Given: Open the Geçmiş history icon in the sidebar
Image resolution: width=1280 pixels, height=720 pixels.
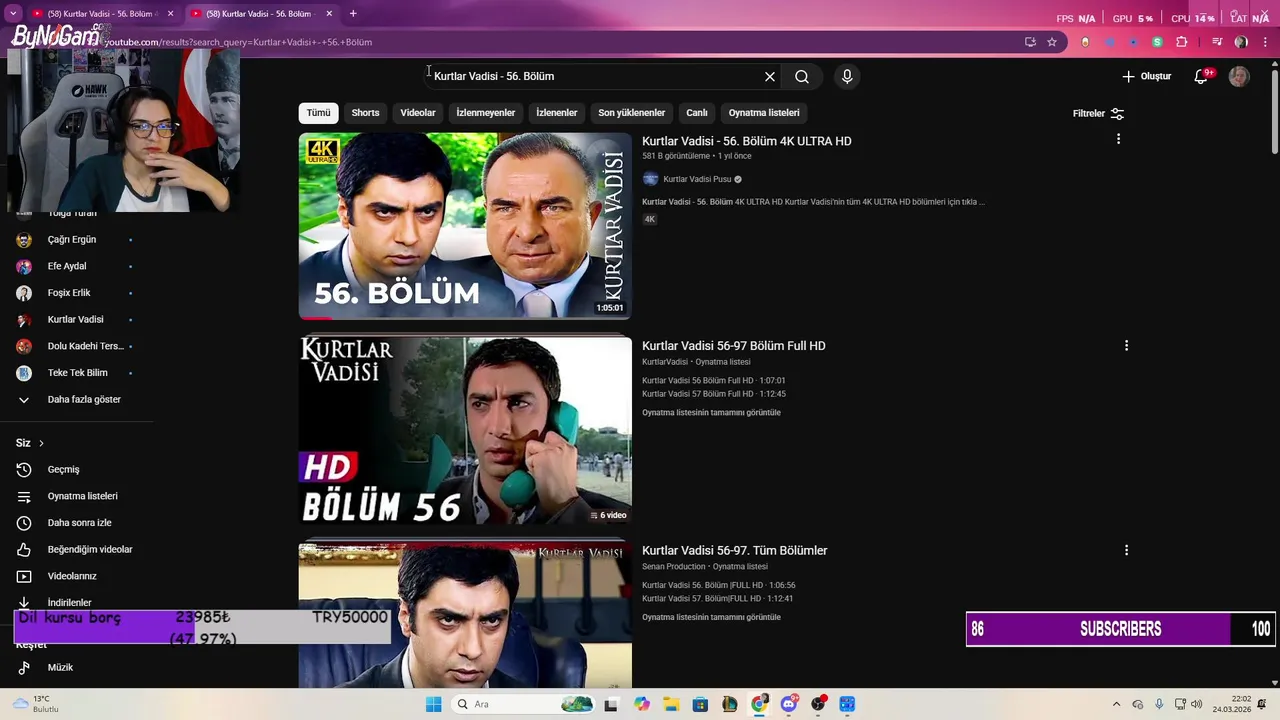Looking at the screenshot, I should coord(24,469).
